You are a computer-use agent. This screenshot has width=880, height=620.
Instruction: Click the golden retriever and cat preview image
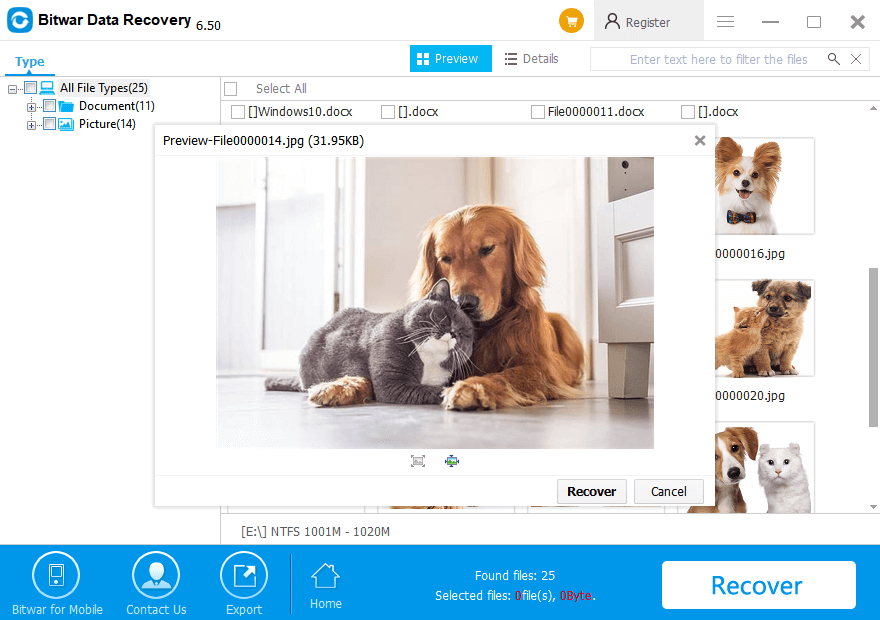435,302
